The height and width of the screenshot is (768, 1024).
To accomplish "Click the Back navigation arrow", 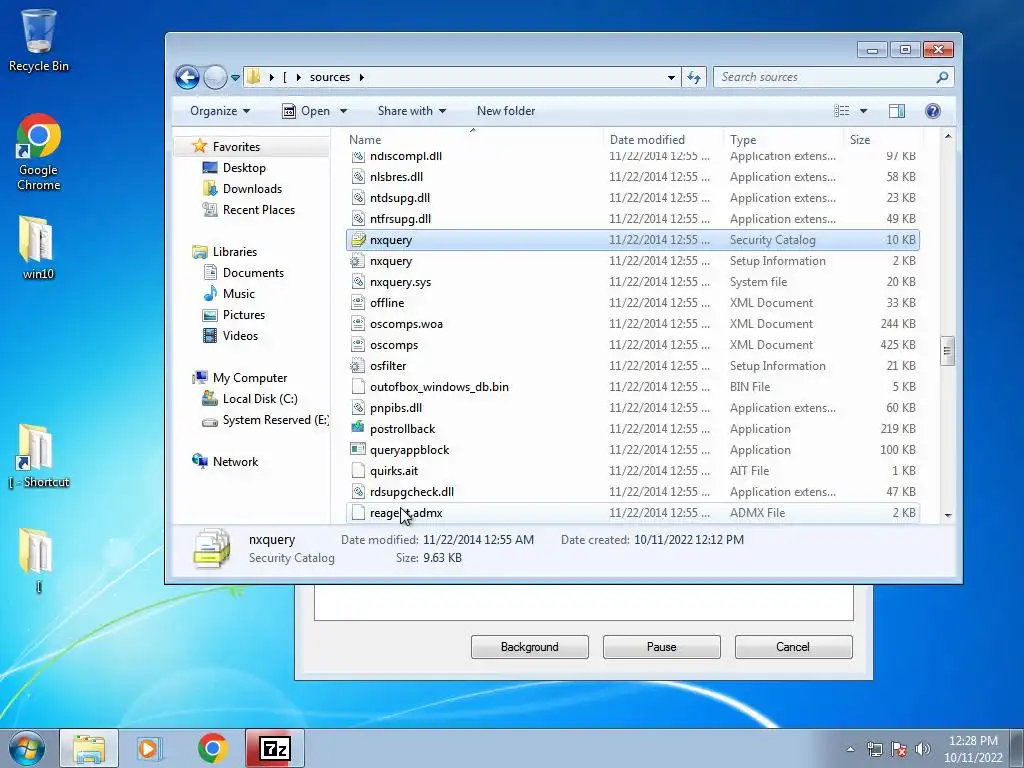I will click(187, 78).
